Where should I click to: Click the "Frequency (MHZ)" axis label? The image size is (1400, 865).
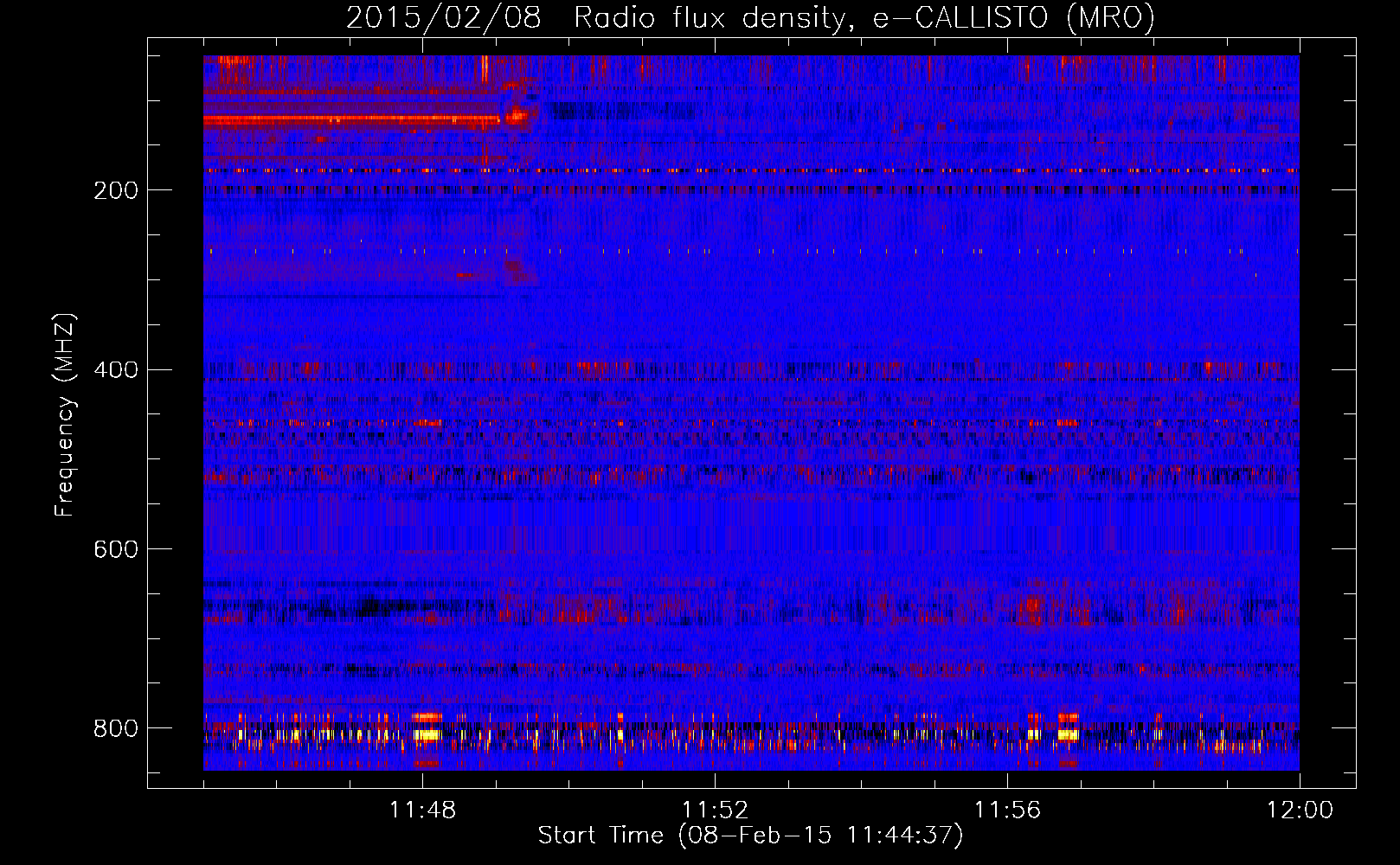point(65,414)
